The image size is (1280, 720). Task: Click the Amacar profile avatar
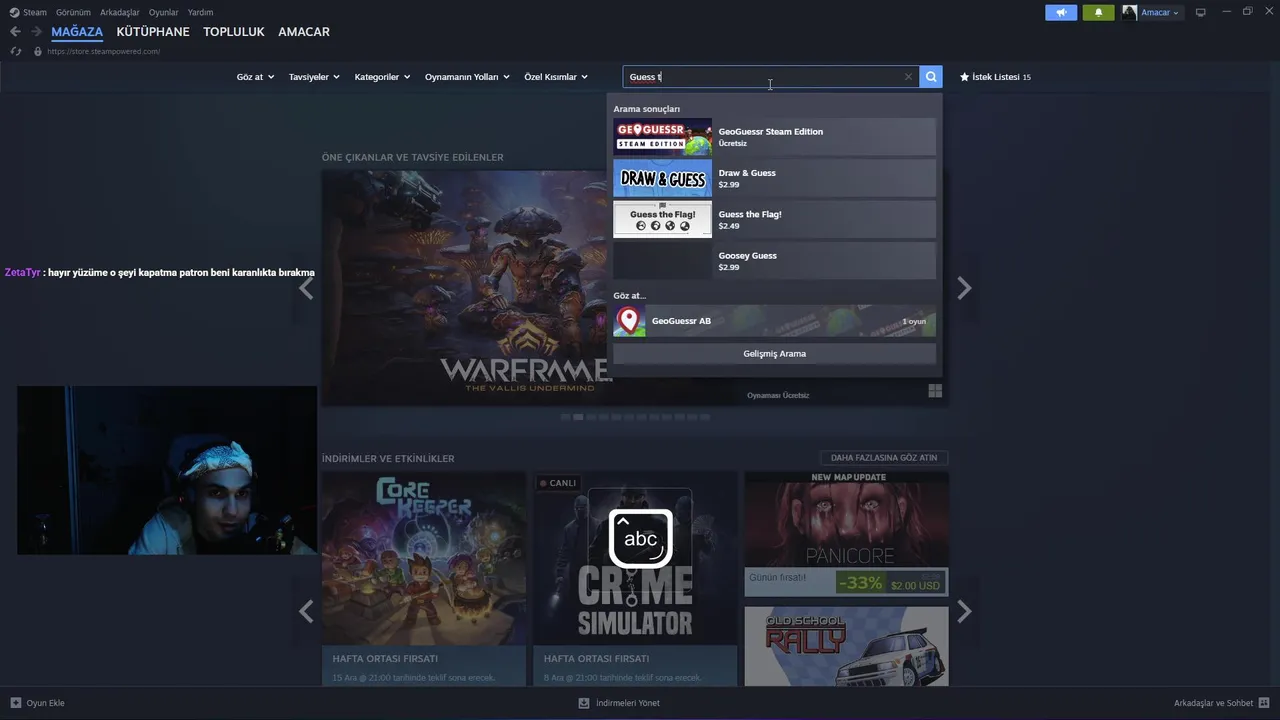tap(1129, 12)
